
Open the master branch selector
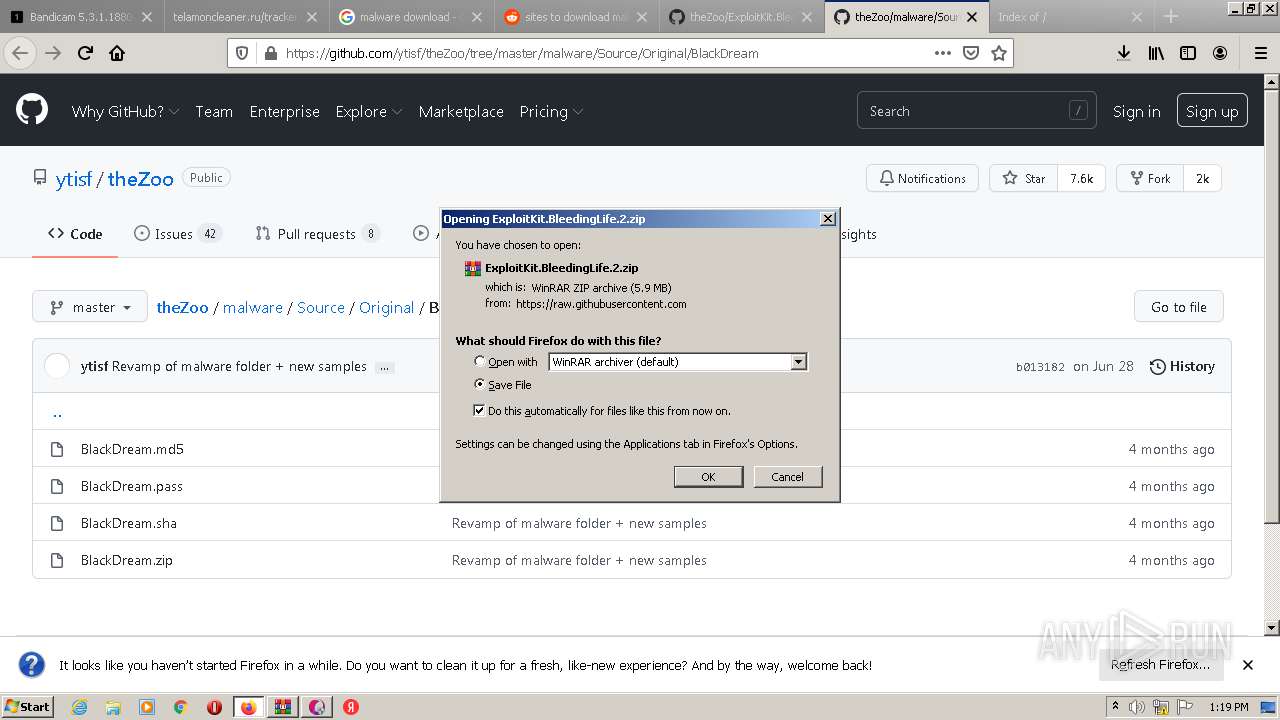coord(90,307)
